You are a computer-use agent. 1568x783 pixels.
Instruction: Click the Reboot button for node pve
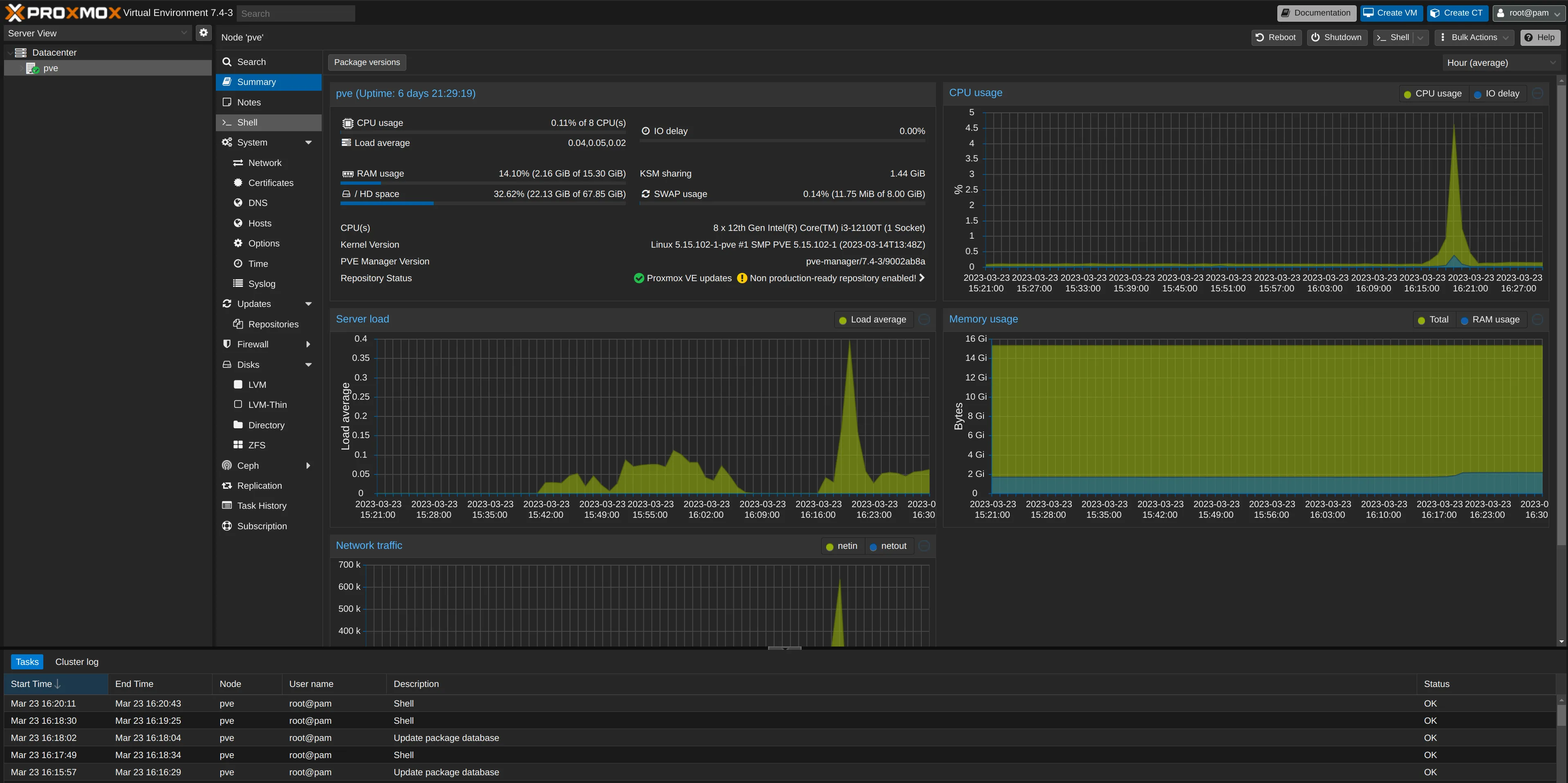(x=1276, y=37)
